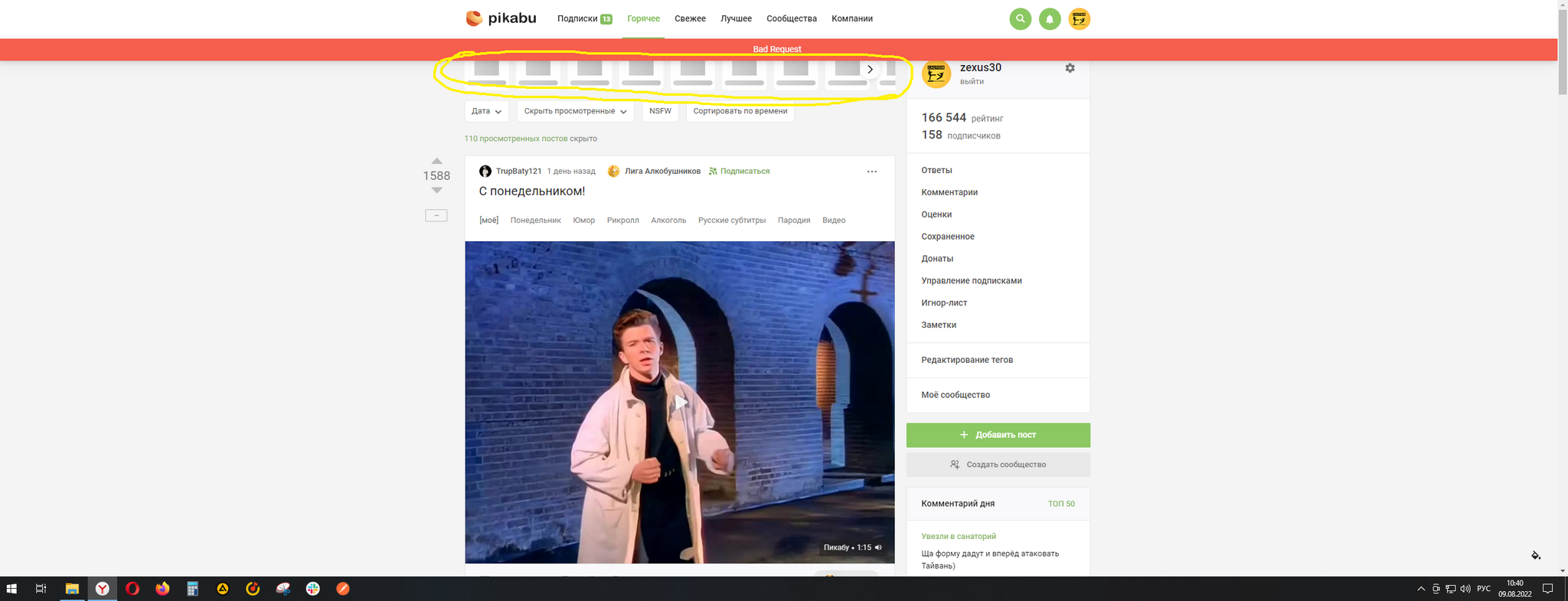Open Редактирование тегов
This screenshot has width=1568, height=601.
(967, 360)
